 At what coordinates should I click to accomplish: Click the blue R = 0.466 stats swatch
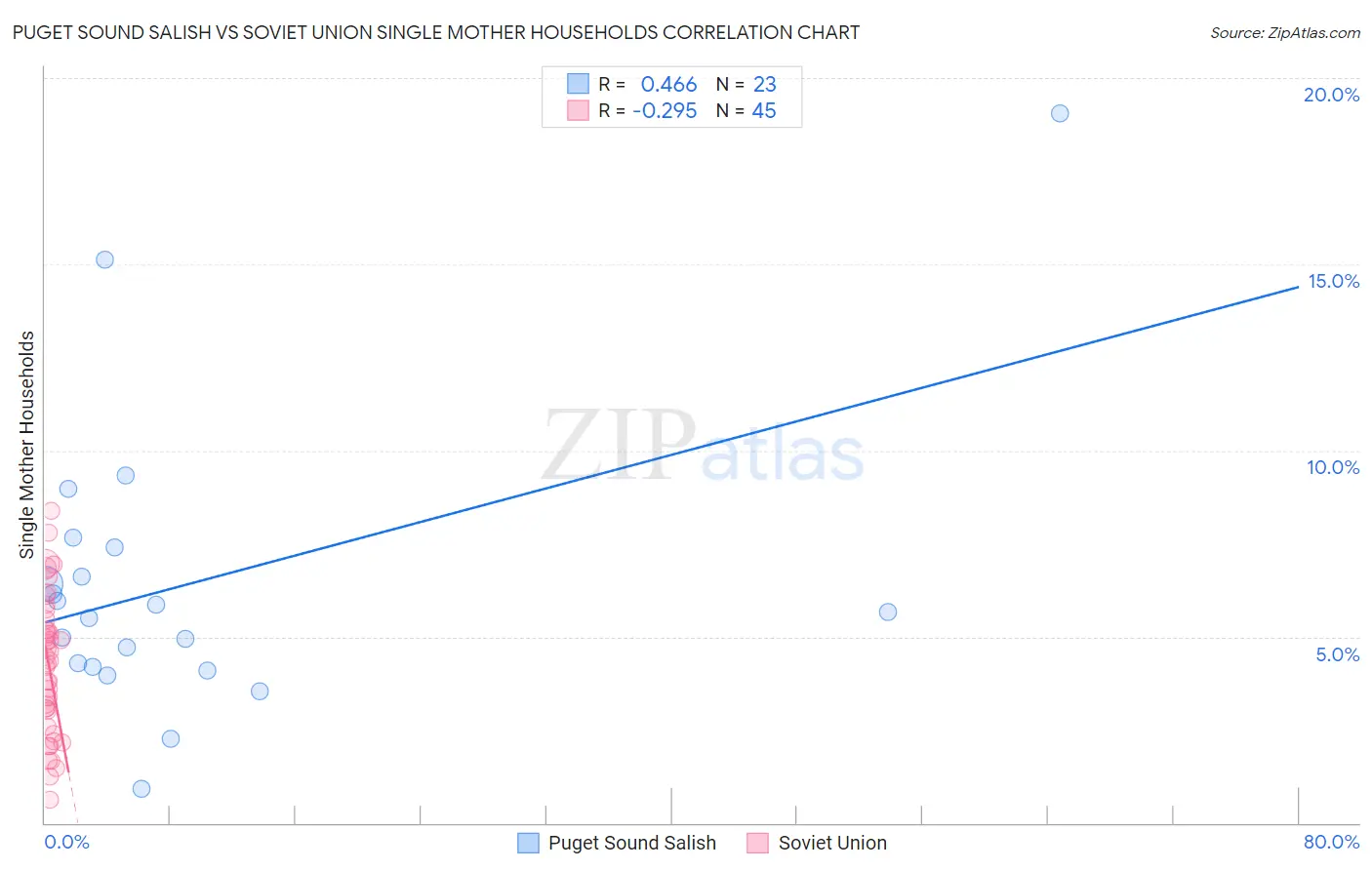coord(578,84)
